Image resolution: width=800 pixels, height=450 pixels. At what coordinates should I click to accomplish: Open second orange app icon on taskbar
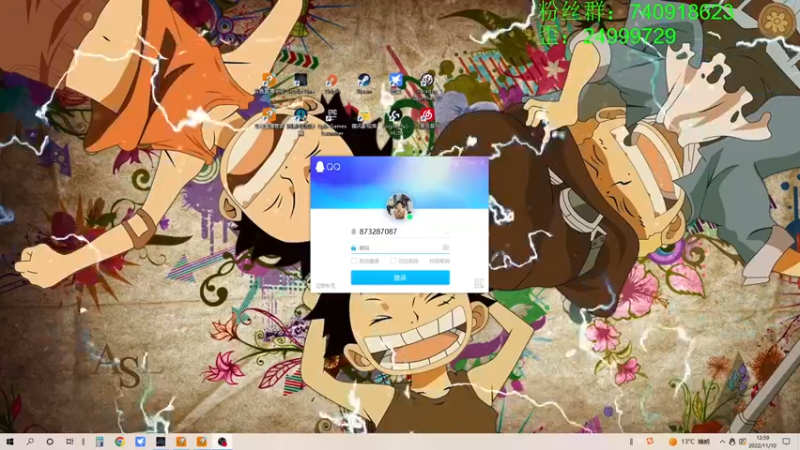click(202, 441)
